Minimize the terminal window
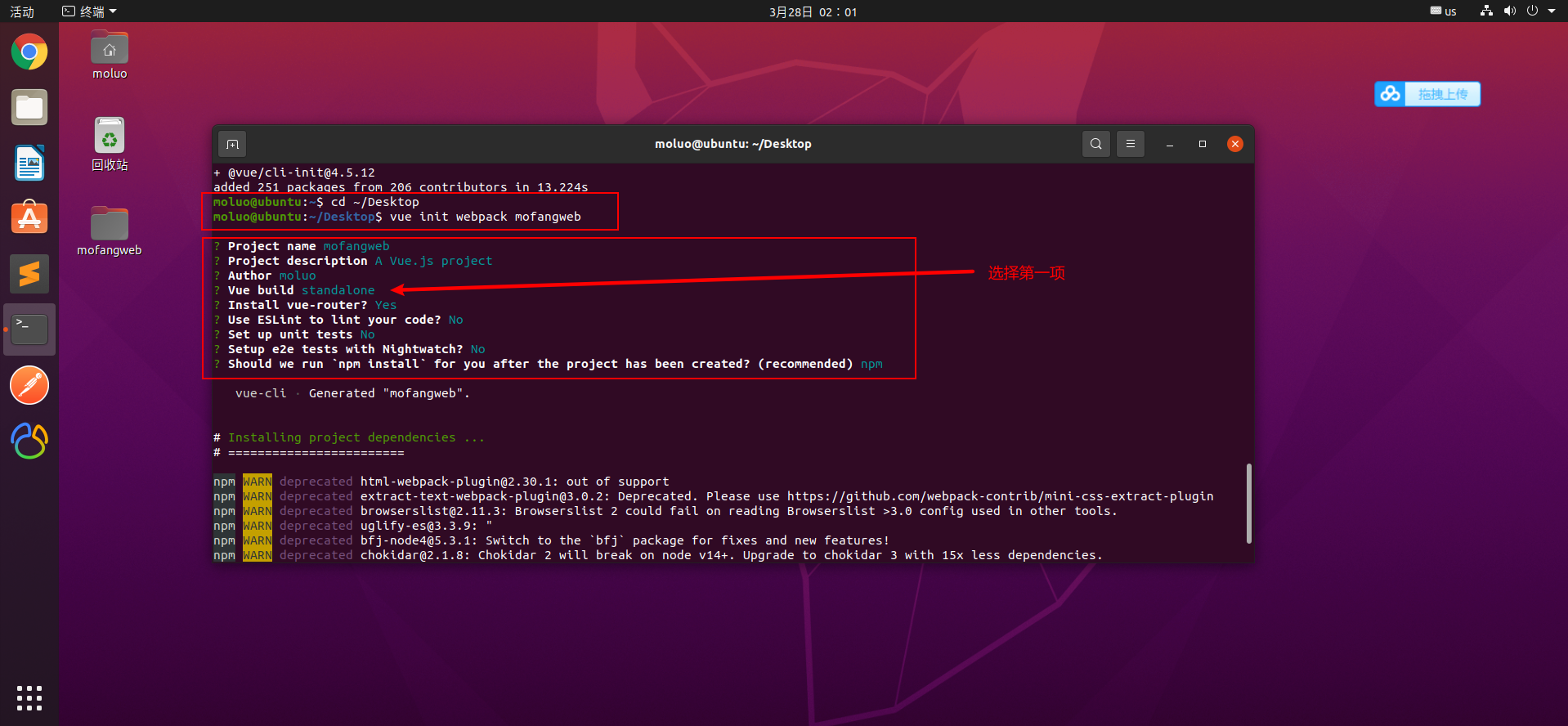Viewport: 1568px width, 726px height. [x=1170, y=144]
